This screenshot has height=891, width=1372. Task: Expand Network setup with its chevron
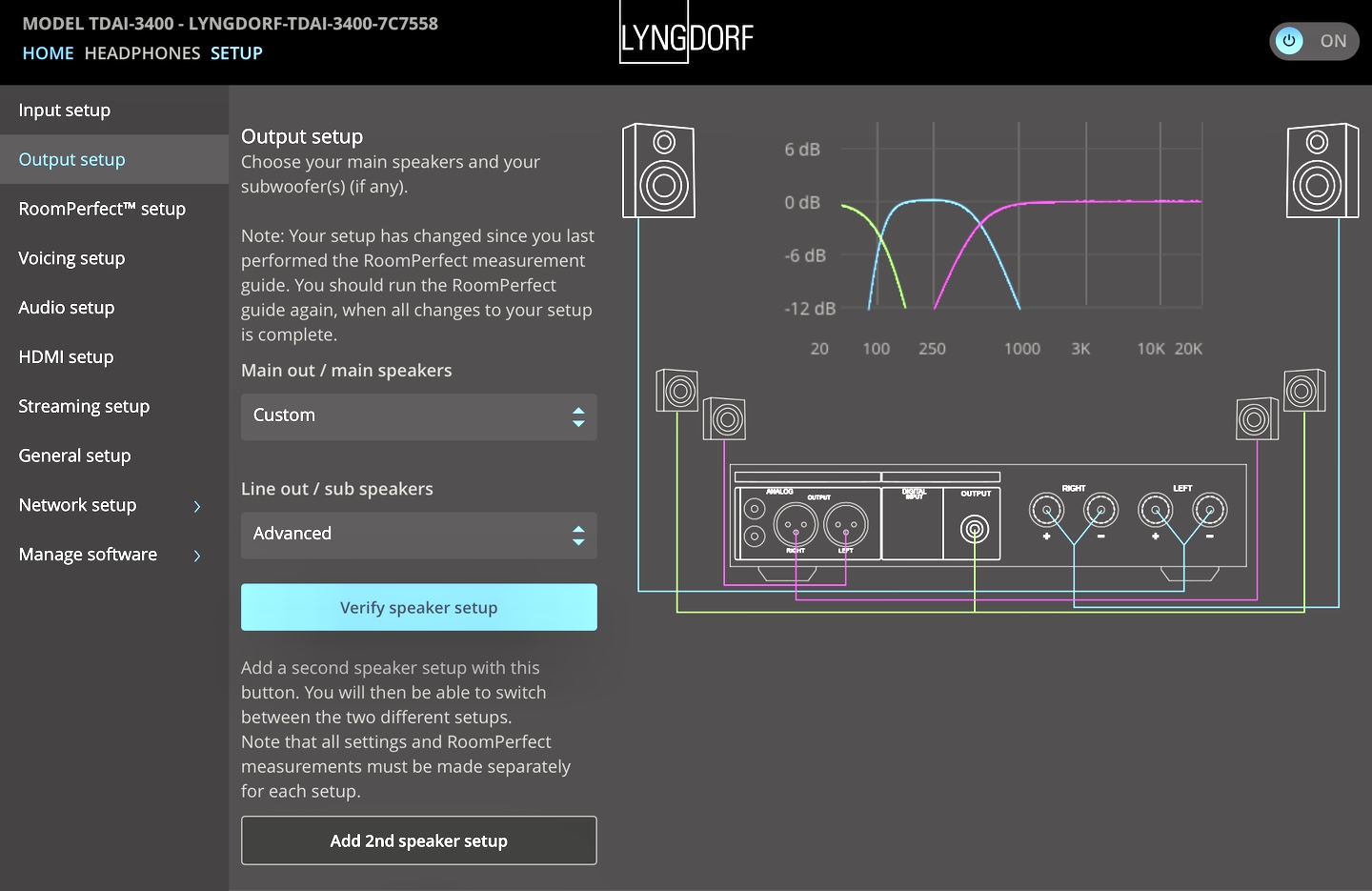(x=197, y=506)
